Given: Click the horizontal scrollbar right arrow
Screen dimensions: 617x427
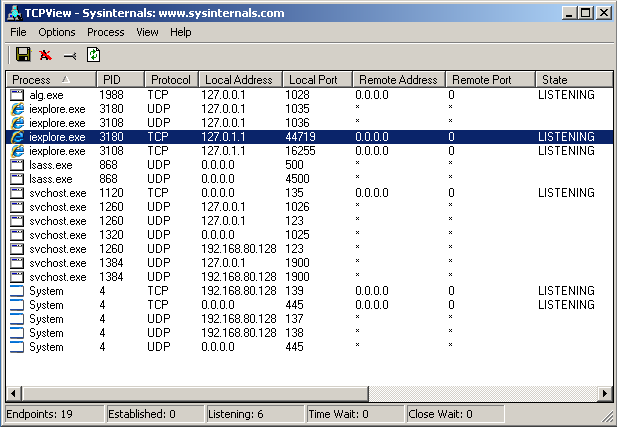Looking at the screenshot, I should (605, 393).
